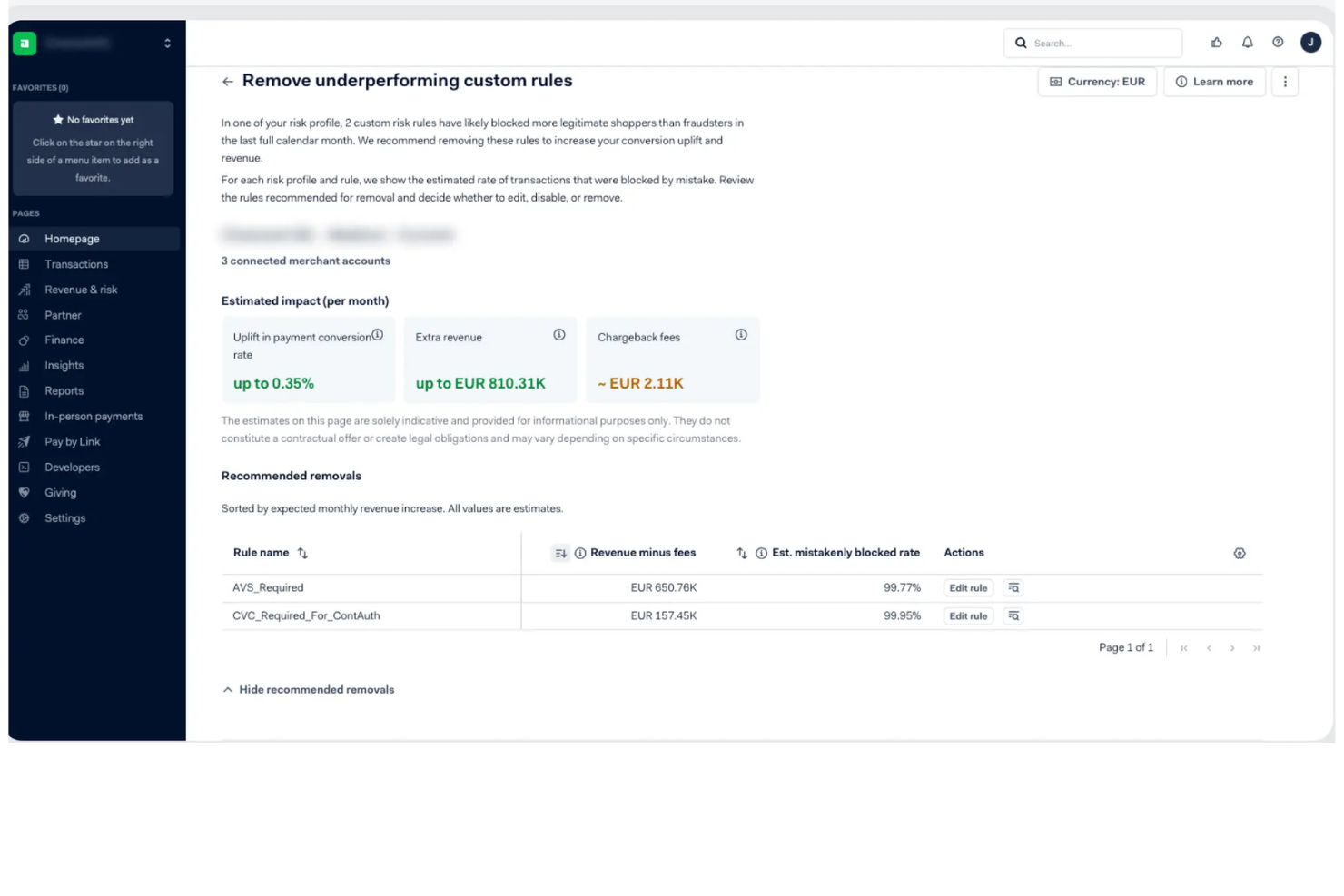
Task: Select the Pay by Link page
Action: tap(72, 441)
